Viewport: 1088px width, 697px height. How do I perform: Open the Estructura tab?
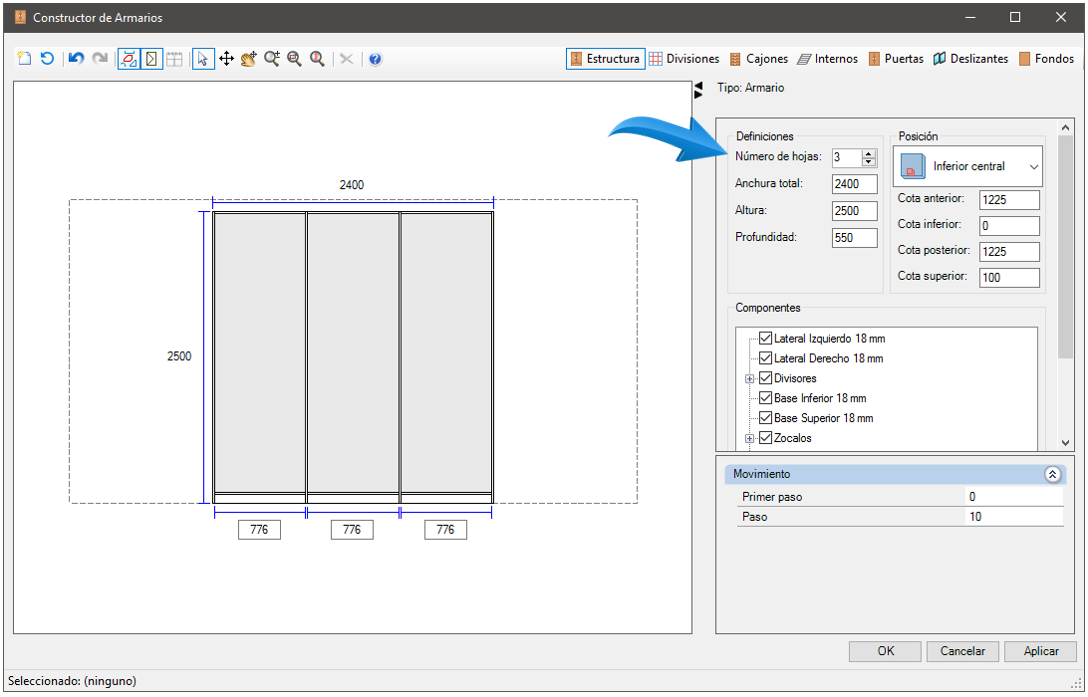[606, 59]
